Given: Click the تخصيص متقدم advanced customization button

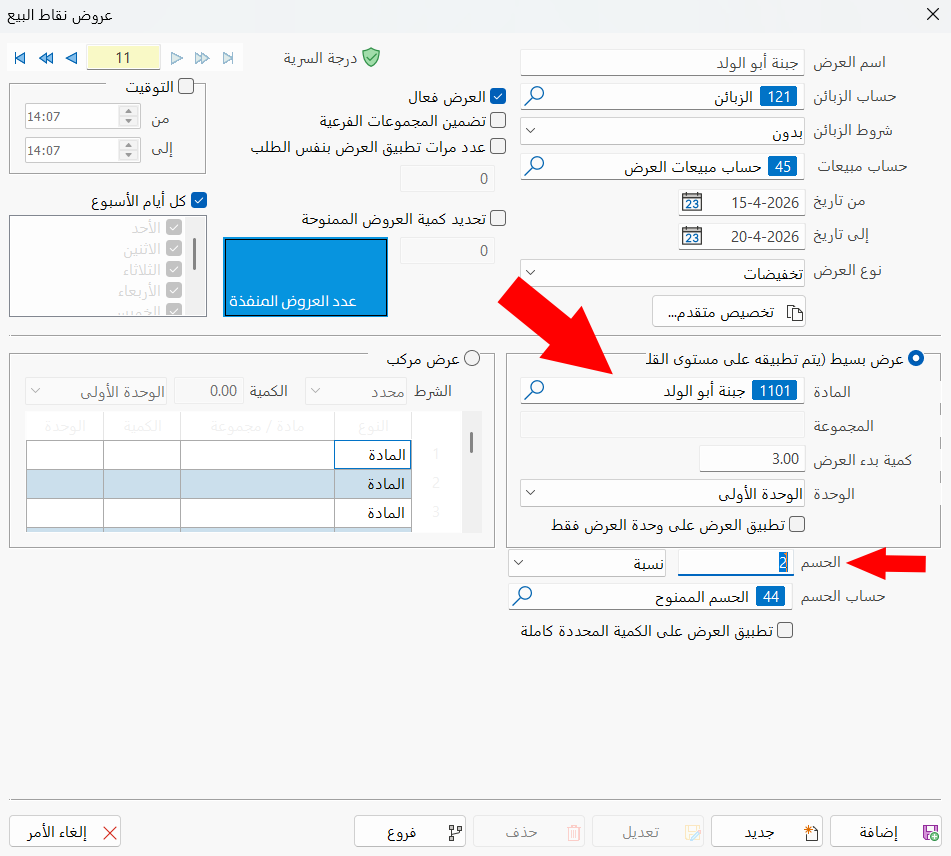Looking at the screenshot, I should pyautogui.click(x=728, y=312).
